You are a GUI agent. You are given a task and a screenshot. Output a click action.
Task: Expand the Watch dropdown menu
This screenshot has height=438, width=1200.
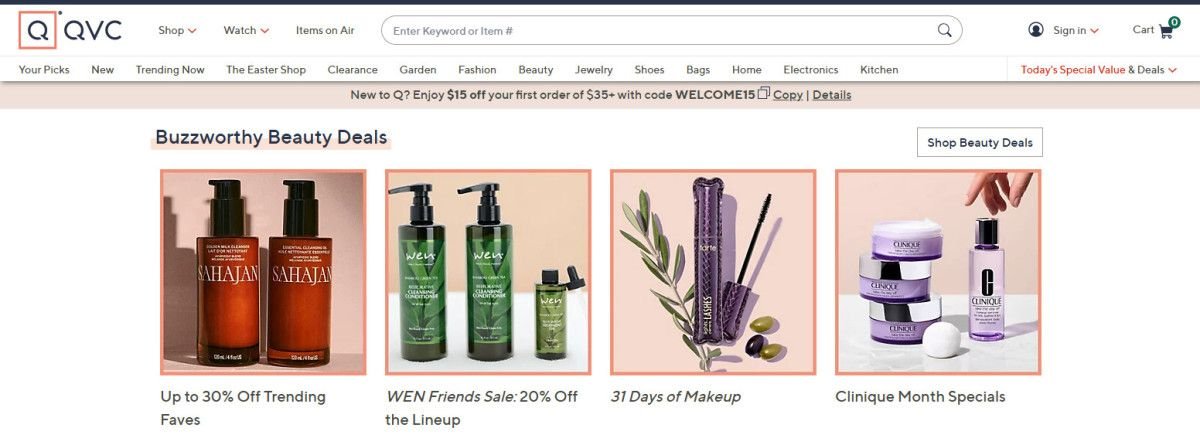point(246,30)
